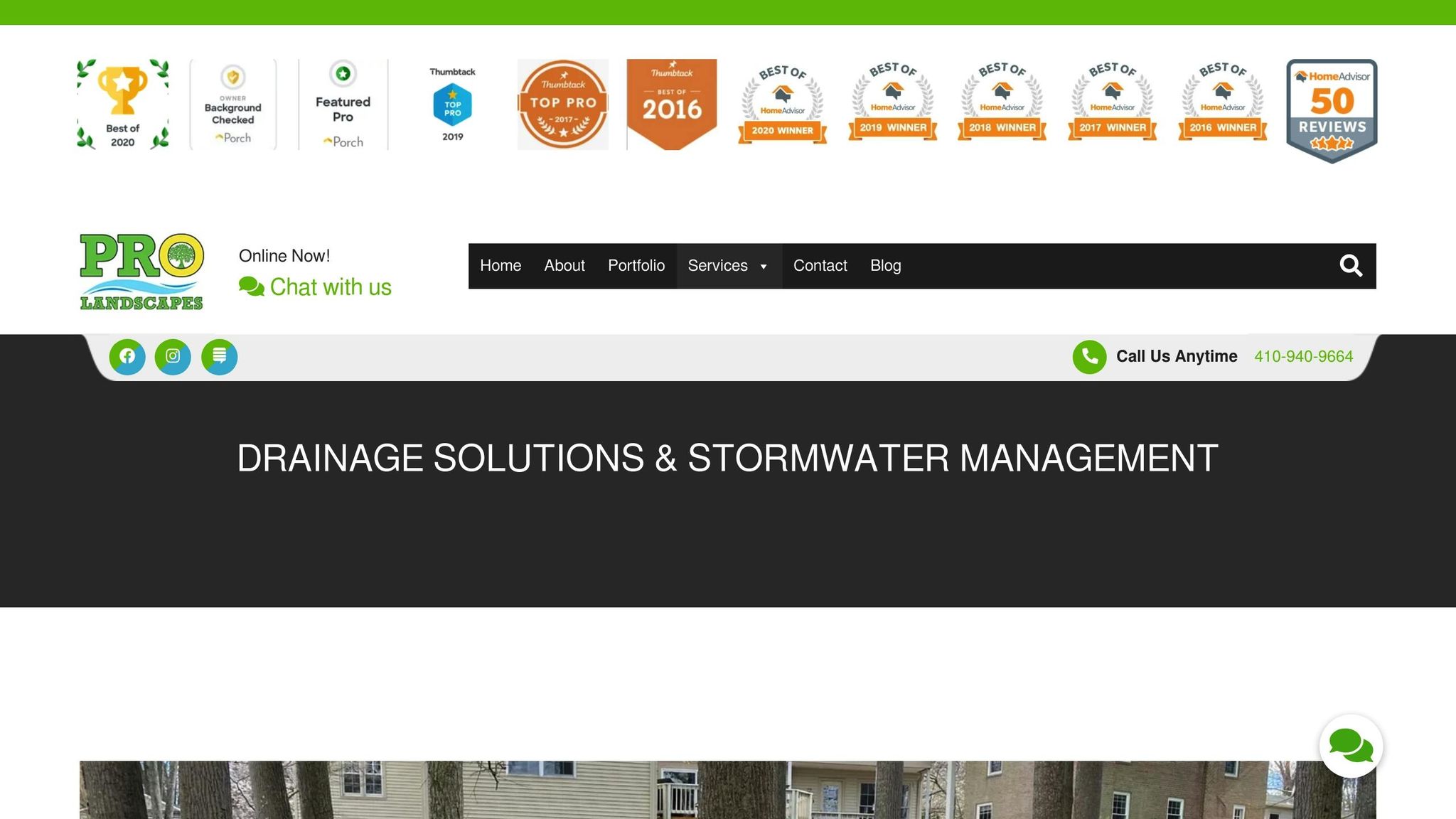Click the HomeAdvisor 2016 Winner badge
The height and width of the screenshot is (819, 1456).
pyautogui.click(x=1223, y=103)
